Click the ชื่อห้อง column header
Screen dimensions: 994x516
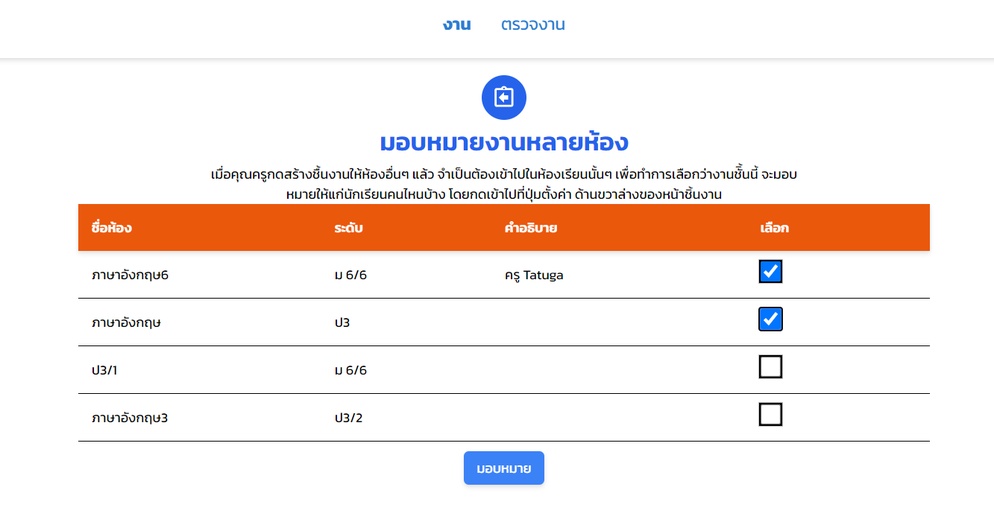pos(112,228)
